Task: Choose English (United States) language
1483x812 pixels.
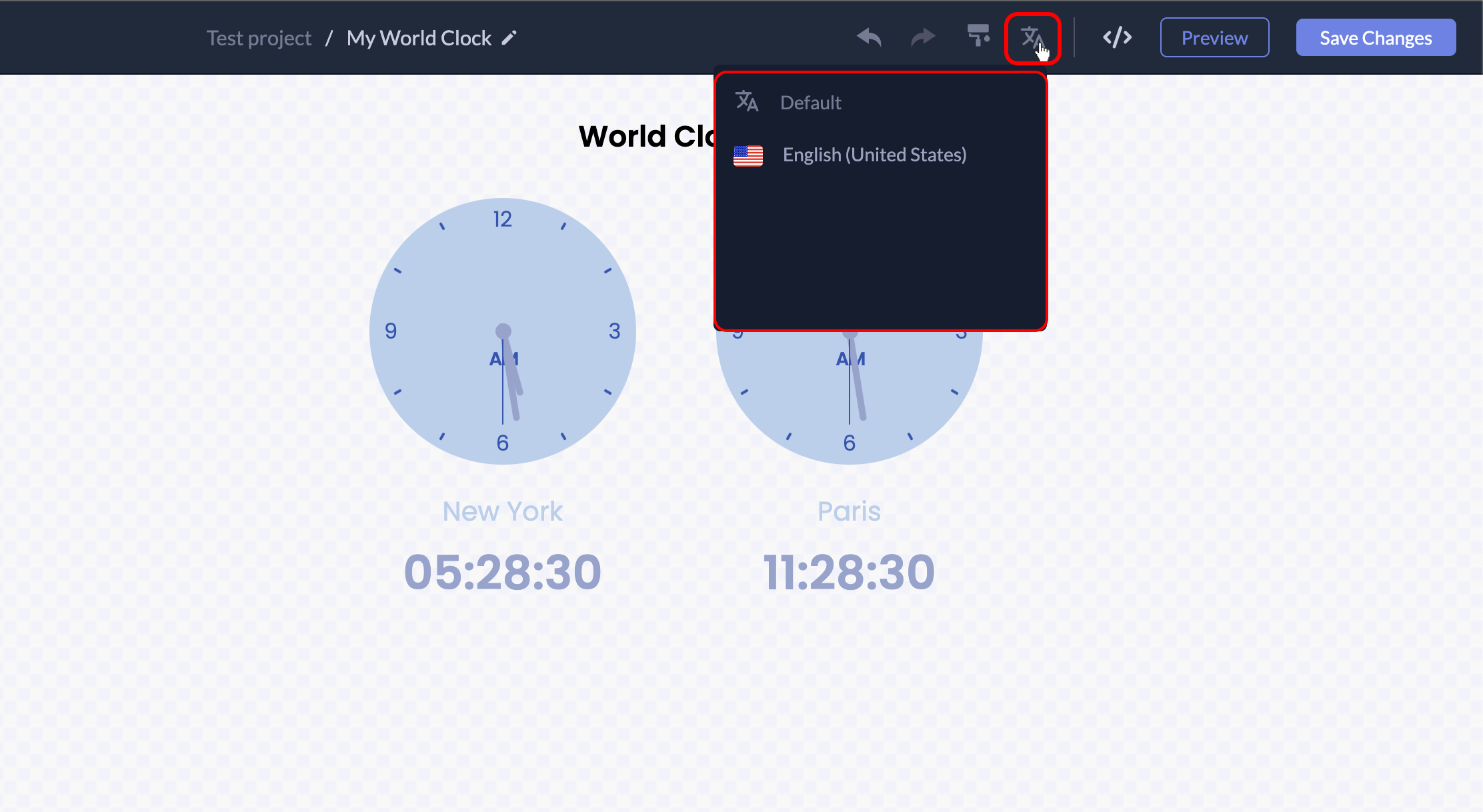Action: click(x=874, y=155)
